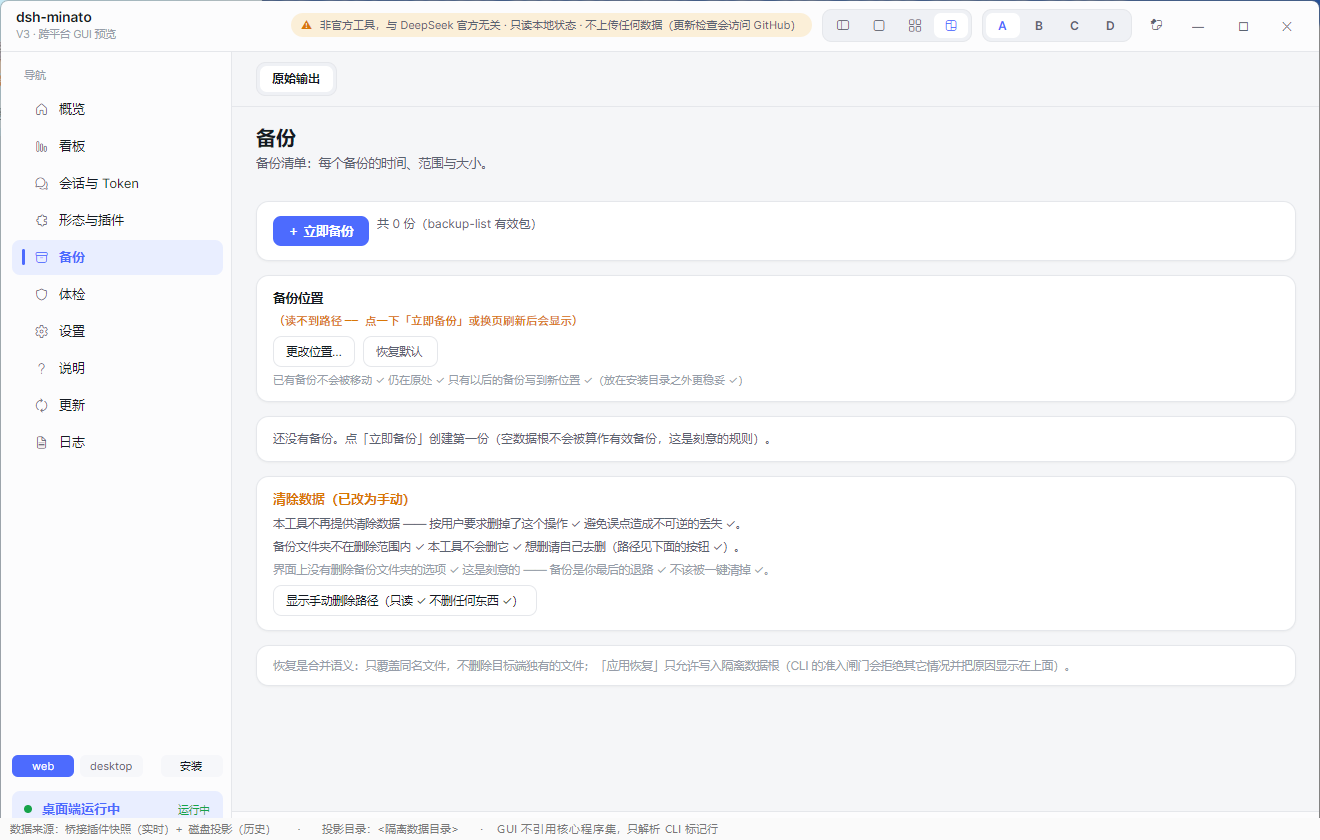The height and width of the screenshot is (840, 1320).
Task: Open the 原始输出 tab
Action: point(296,79)
